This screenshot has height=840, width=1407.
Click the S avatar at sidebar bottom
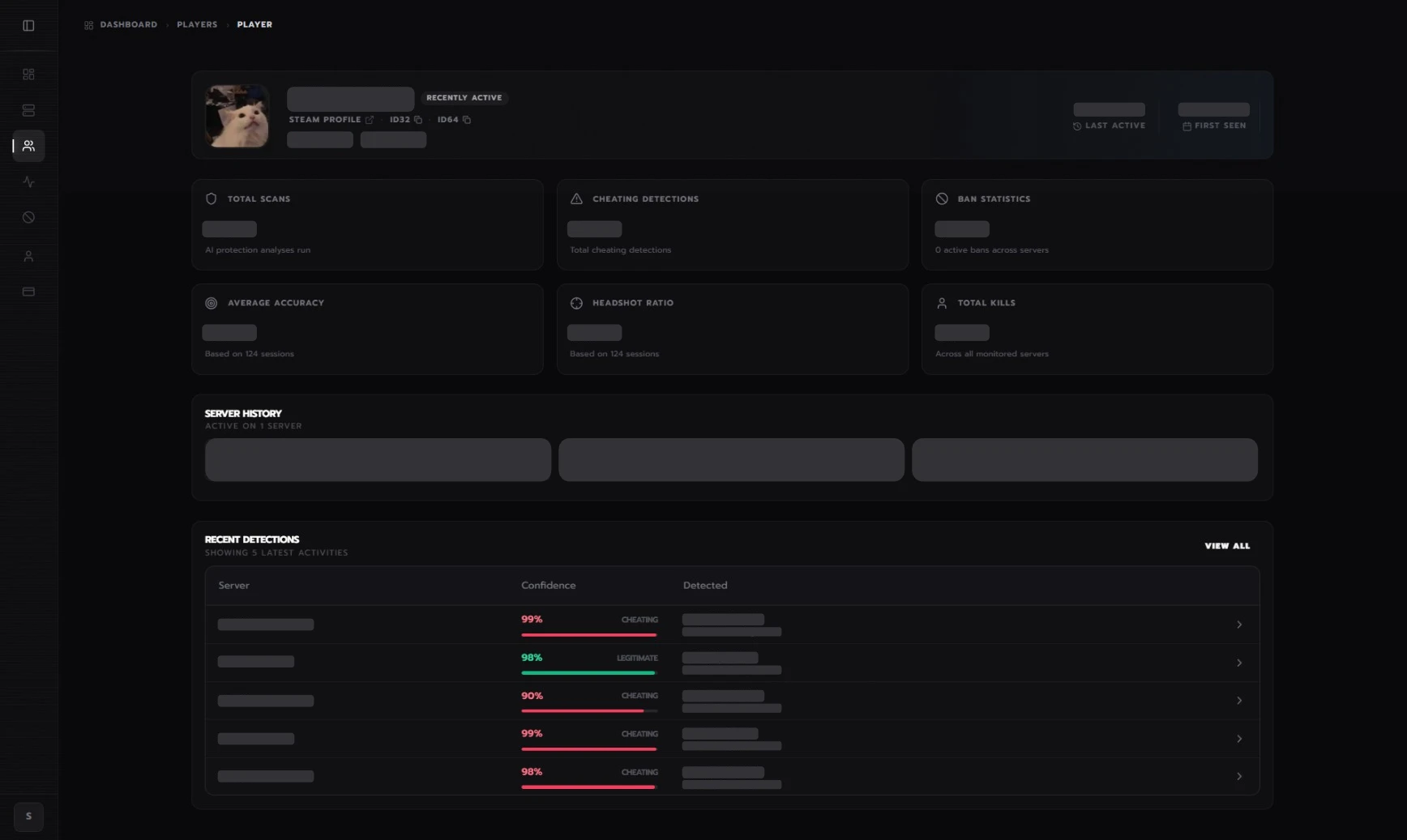pyautogui.click(x=28, y=817)
